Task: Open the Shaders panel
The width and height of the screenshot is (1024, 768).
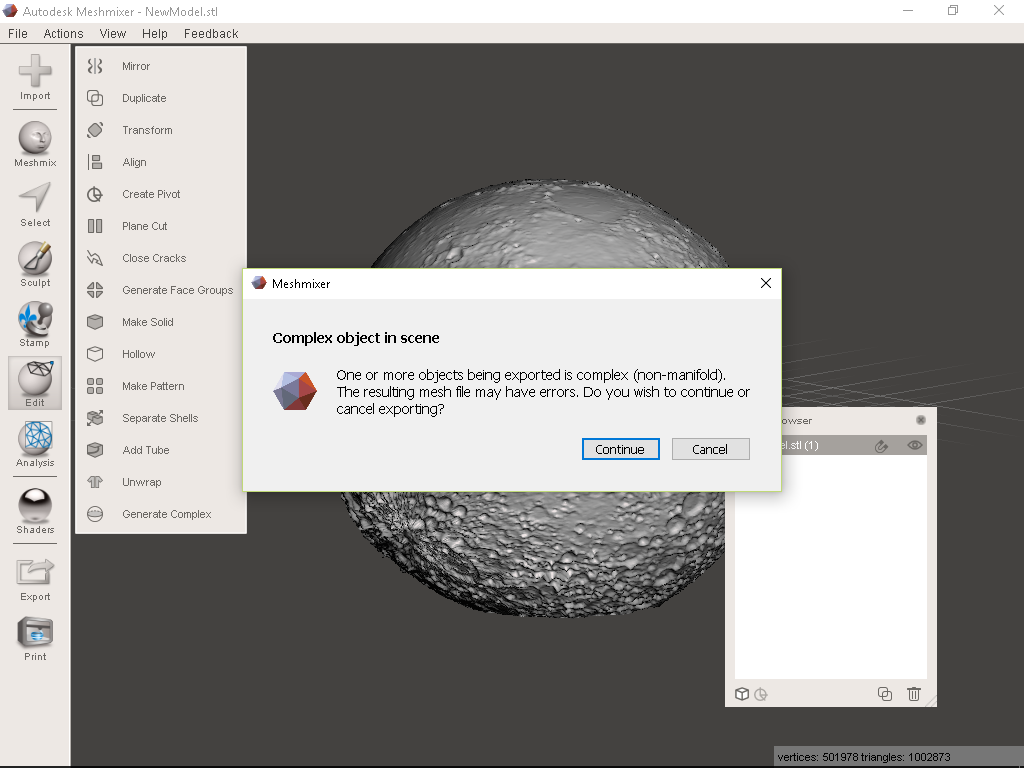Action: 34,513
